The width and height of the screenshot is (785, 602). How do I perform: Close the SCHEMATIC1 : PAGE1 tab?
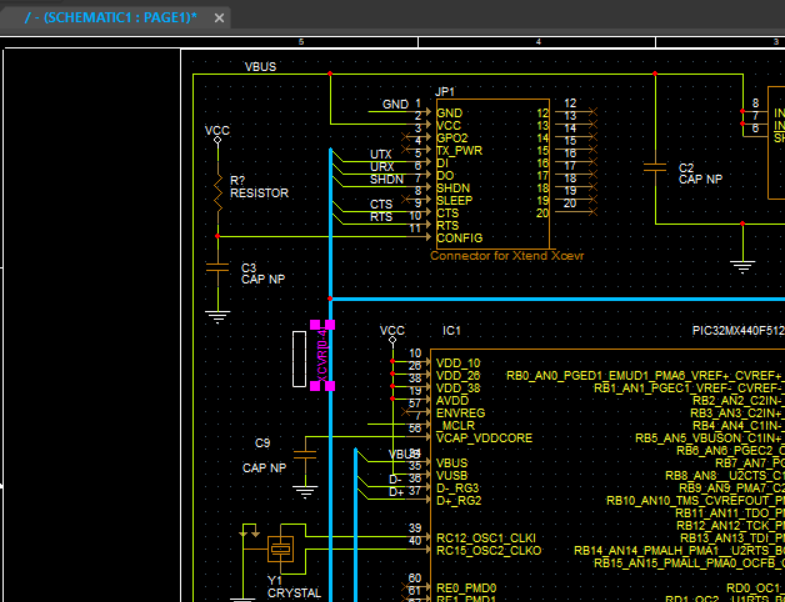tap(219, 18)
